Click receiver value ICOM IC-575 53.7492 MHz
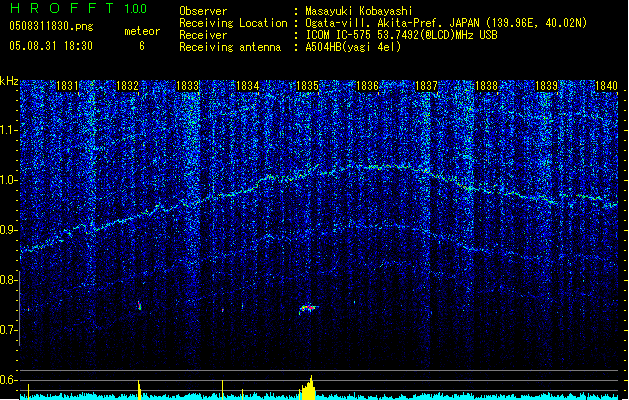This screenshot has width=629, height=400. 401,35
